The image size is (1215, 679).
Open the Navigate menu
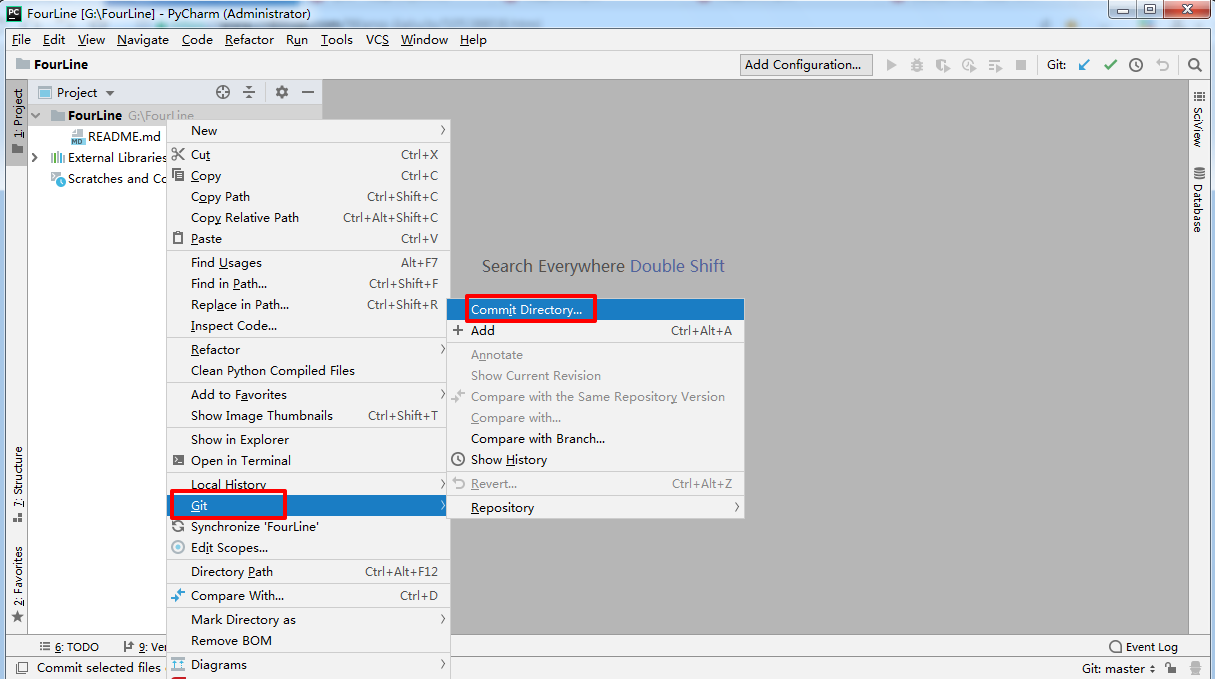coord(143,40)
